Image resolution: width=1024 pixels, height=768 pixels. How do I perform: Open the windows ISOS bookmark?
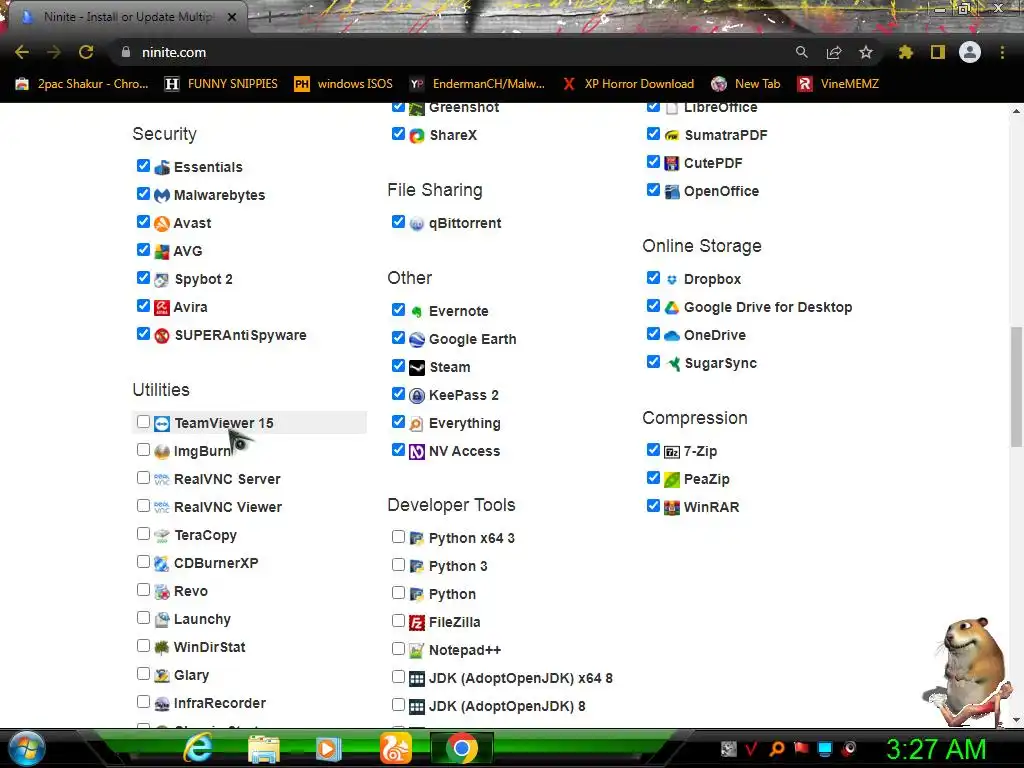click(x=344, y=84)
